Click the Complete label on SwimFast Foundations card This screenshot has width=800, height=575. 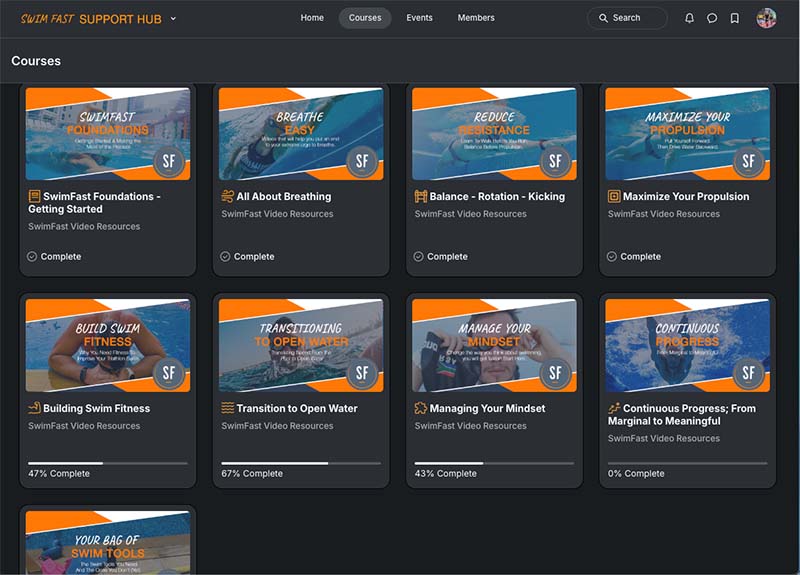(x=61, y=256)
